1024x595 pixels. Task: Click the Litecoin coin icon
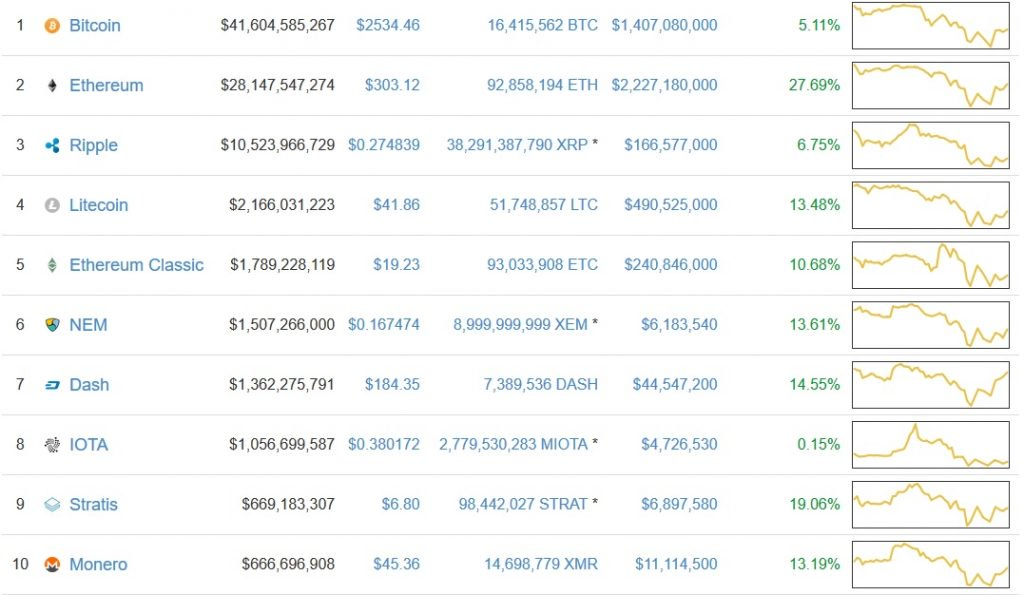(52, 205)
